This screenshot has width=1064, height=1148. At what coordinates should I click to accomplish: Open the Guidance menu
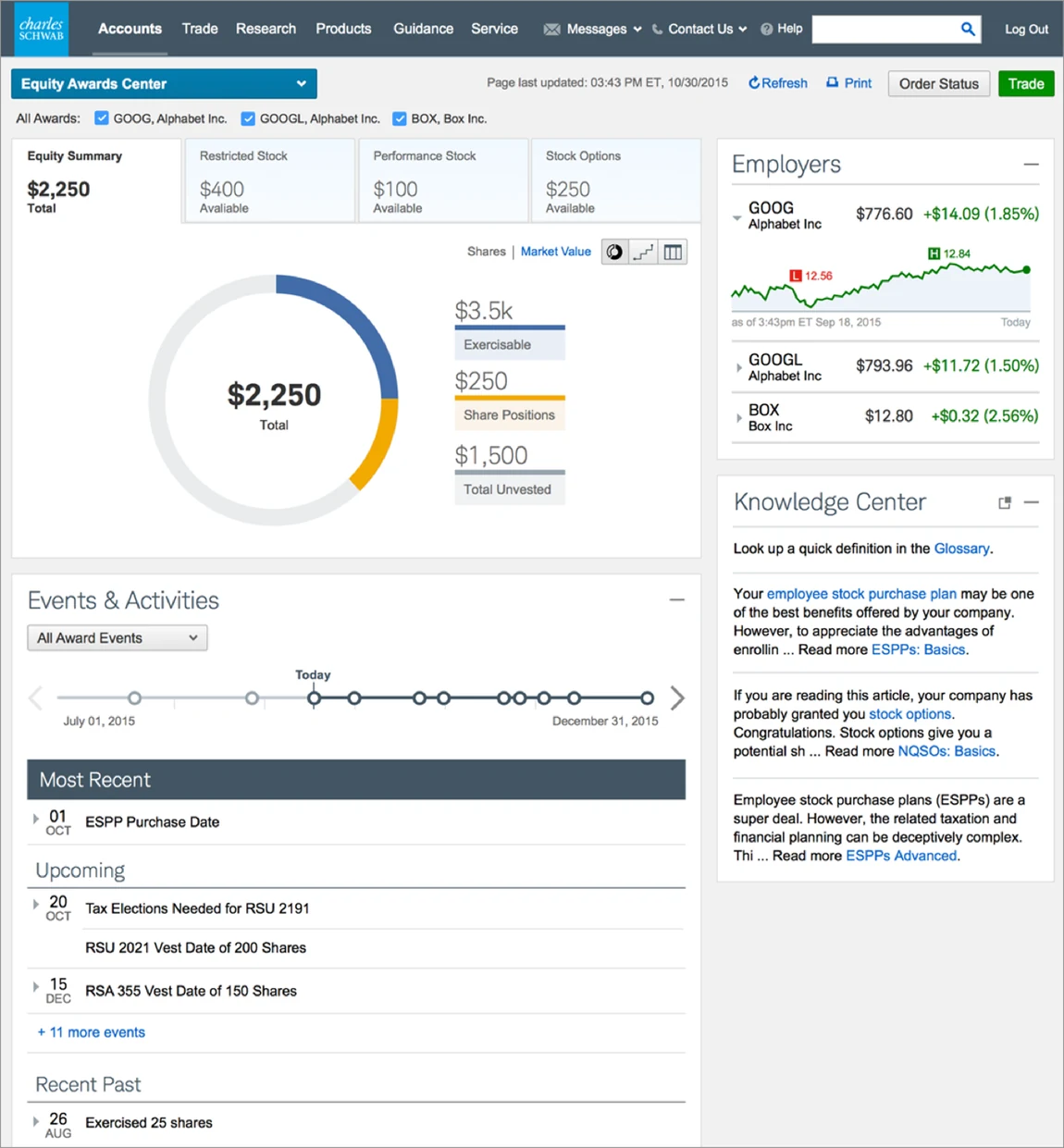coord(423,29)
